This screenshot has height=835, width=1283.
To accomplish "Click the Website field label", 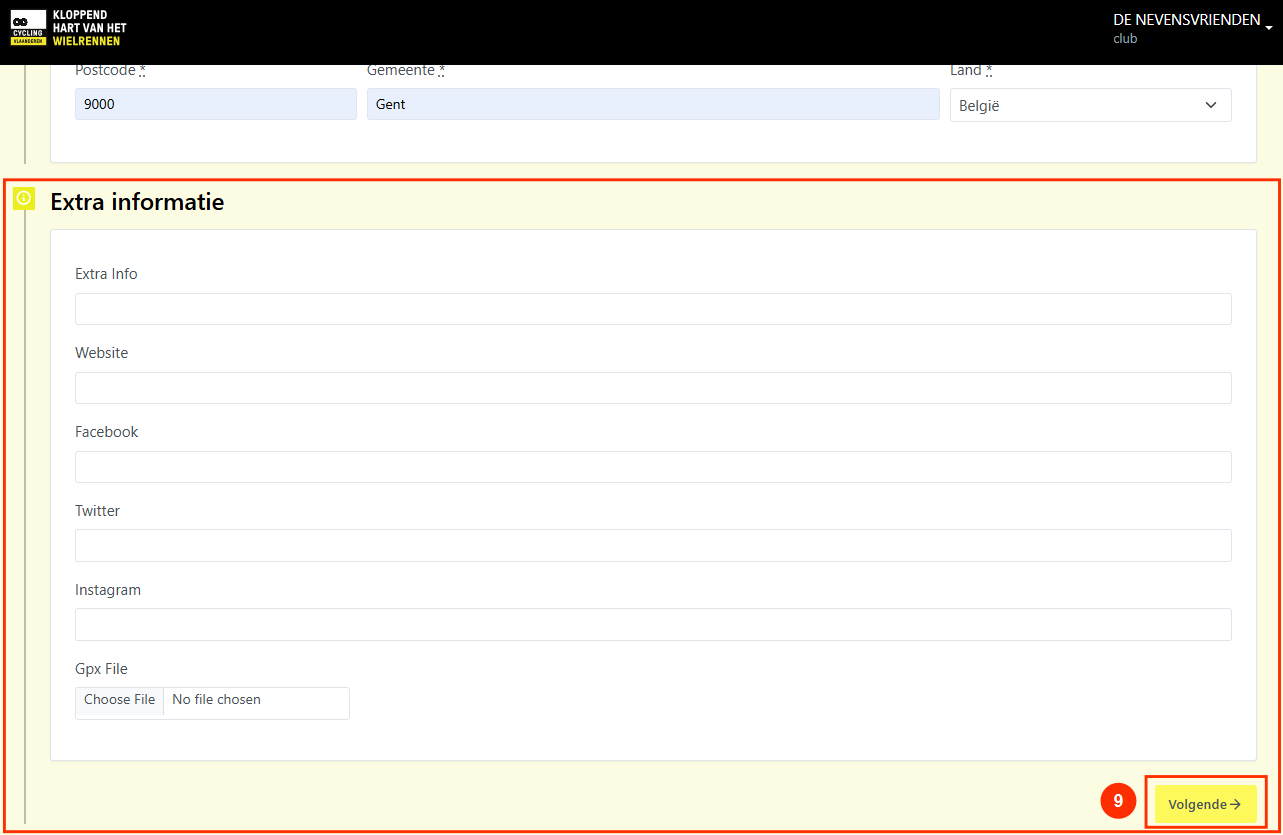I will (x=101, y=353).
